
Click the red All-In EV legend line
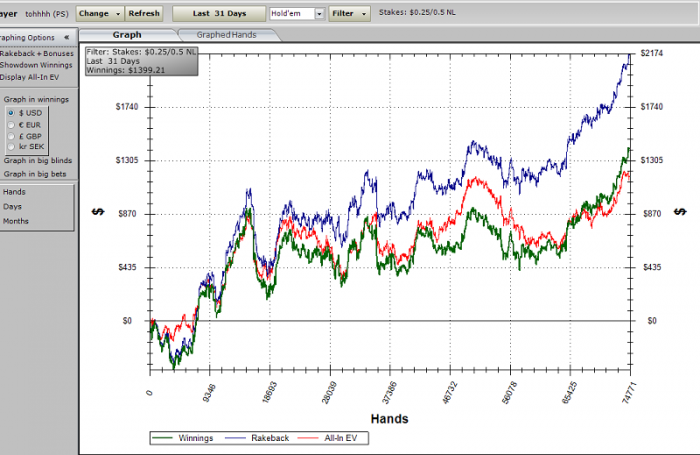tap(308, 438)
